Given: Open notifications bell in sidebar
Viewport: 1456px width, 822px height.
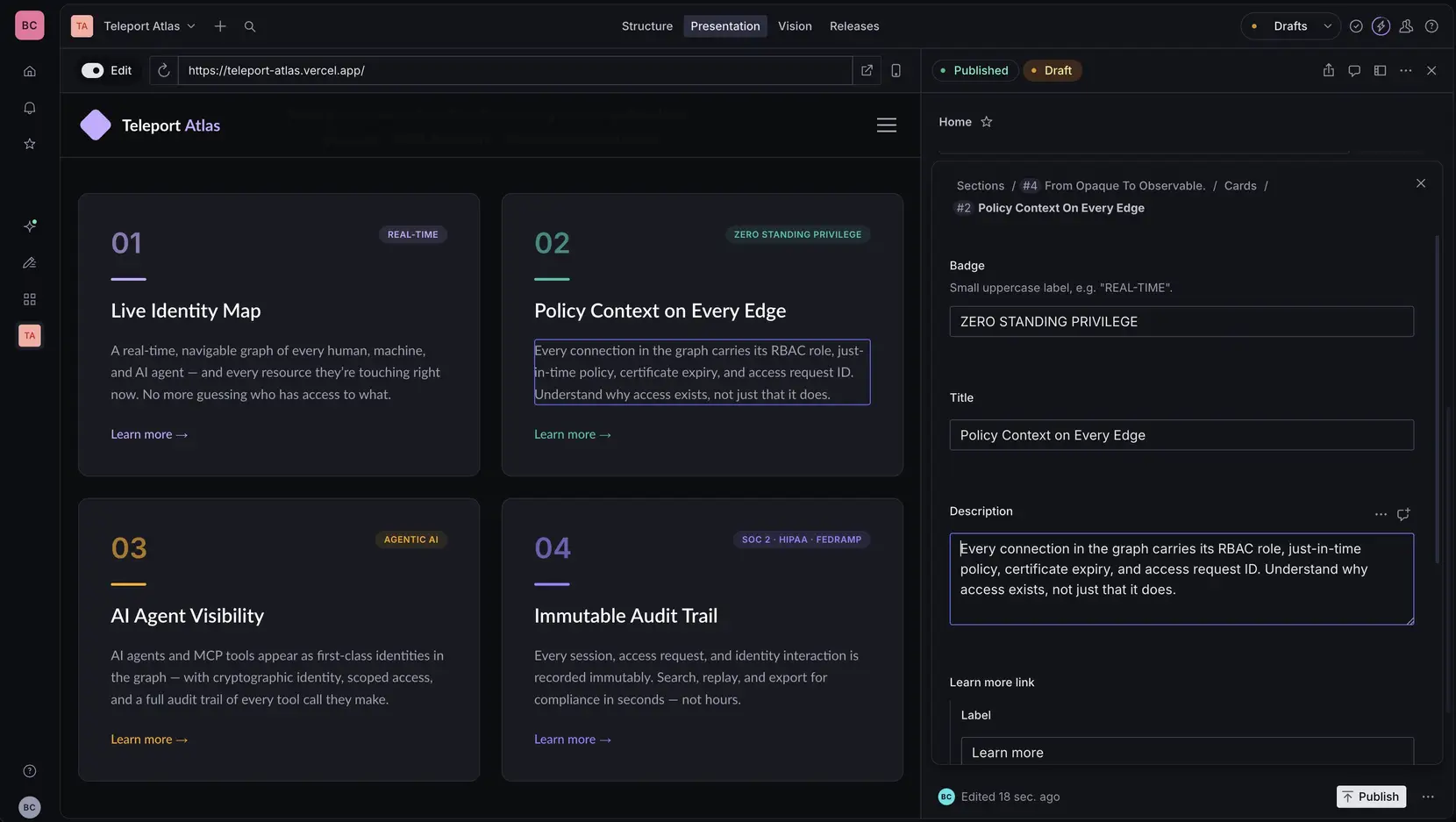Looking at the screenshot, I should [x=30, y=108].
